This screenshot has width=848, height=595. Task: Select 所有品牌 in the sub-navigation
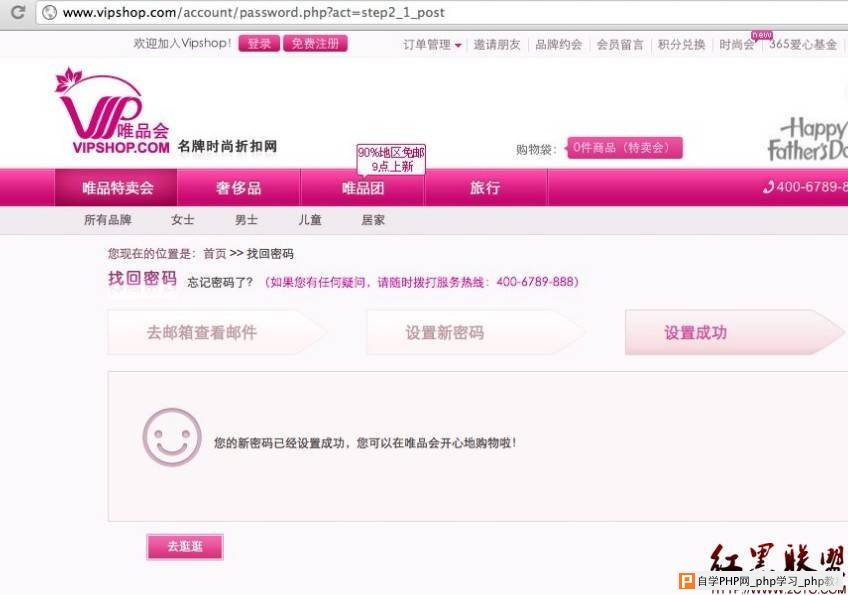coord(108,220)
